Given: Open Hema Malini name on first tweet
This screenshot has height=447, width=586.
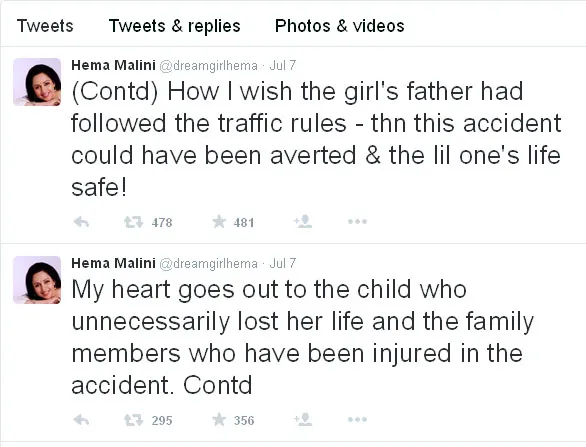Looking at the screenshot, I should click(113, 65).
